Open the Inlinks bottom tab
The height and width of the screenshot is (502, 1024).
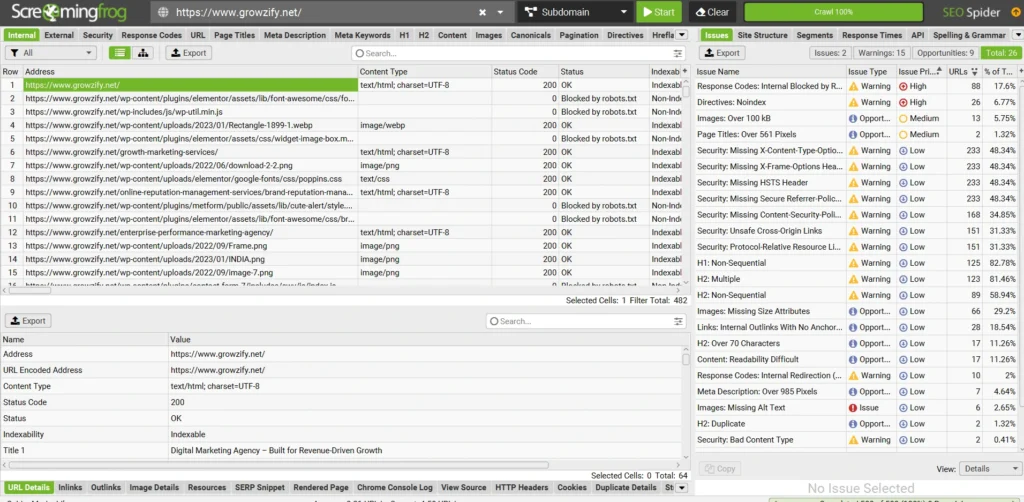coord(71,487)
